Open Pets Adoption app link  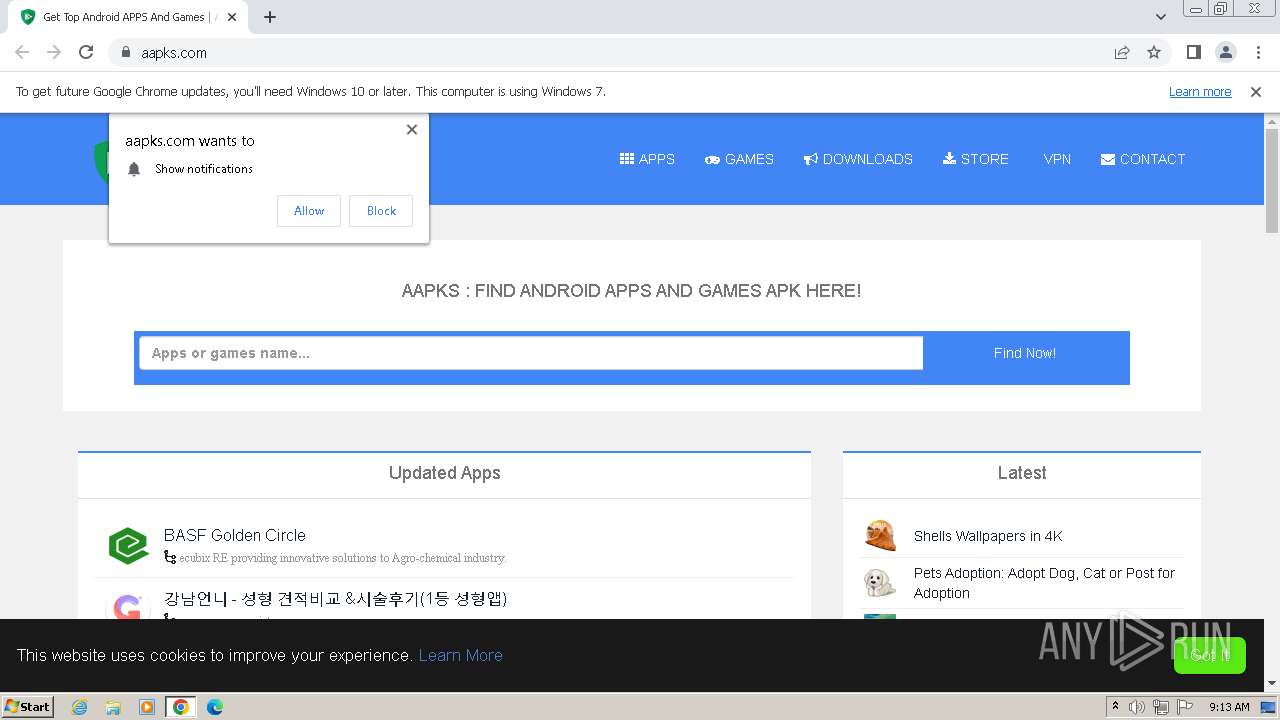[x=1044, y=583]
